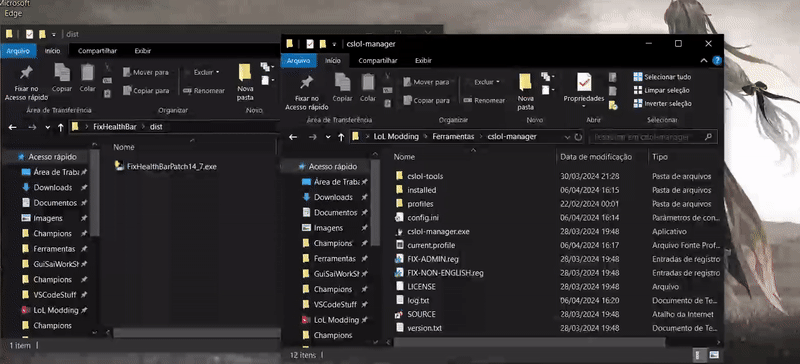Click Nova pasta in cslol-manager ribbon

pos(526,92)
